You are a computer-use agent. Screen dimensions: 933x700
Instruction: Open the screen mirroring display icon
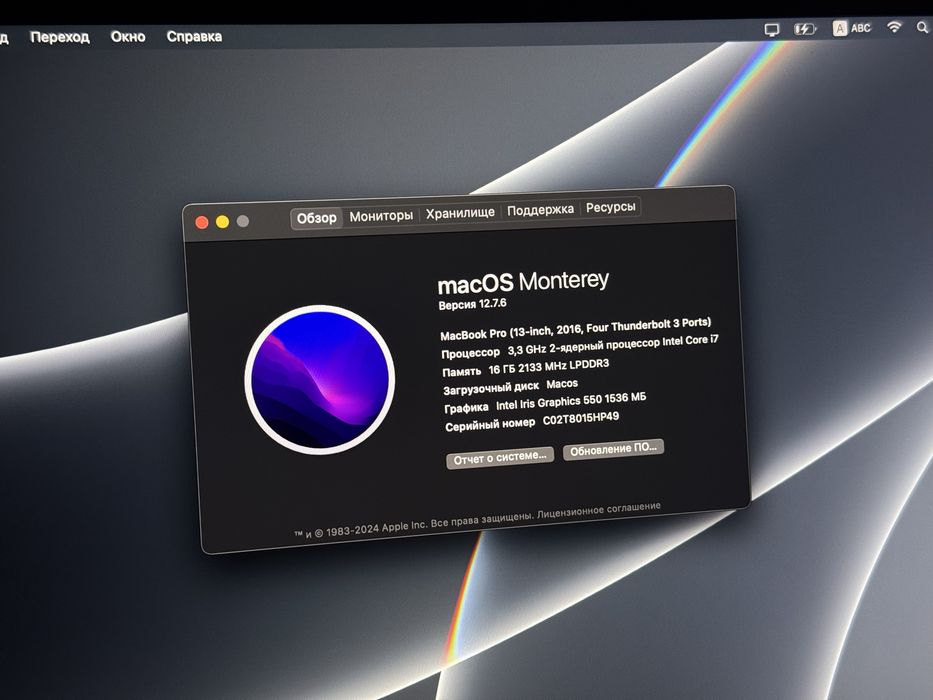tap(772, 30)
